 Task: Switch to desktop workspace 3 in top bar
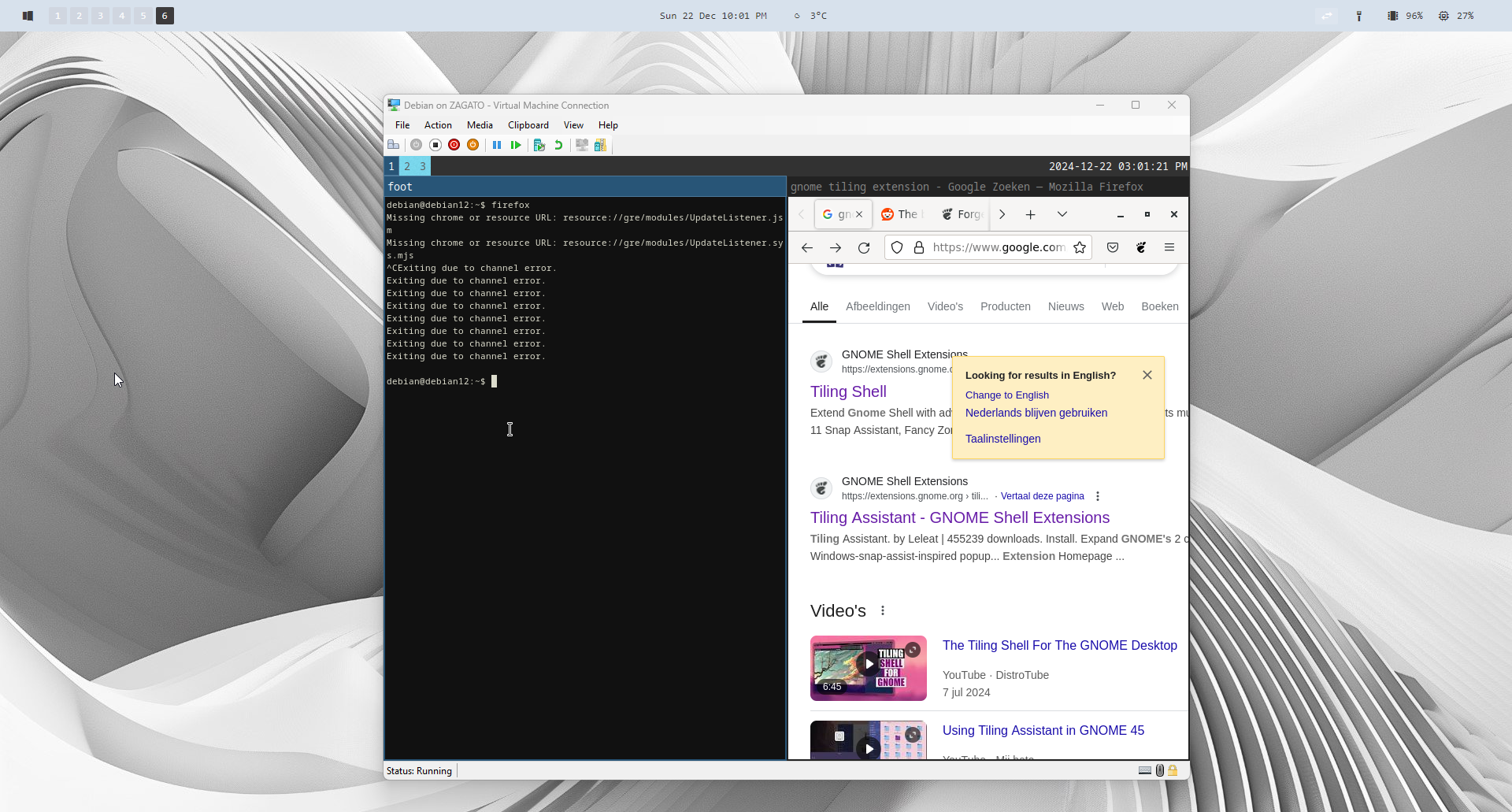pyautogui.click(x=100, y=16)
